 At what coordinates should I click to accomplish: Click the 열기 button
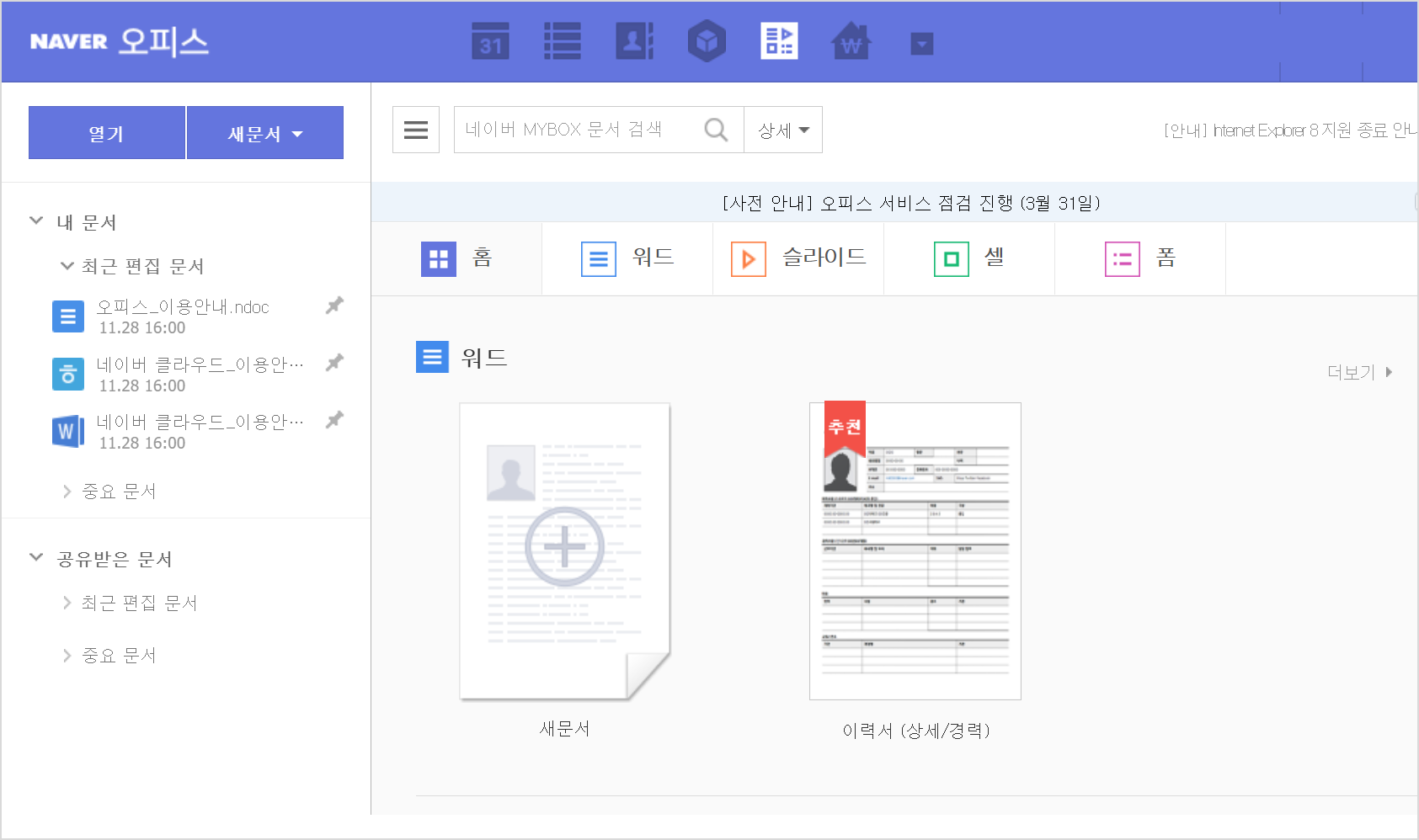107,133
